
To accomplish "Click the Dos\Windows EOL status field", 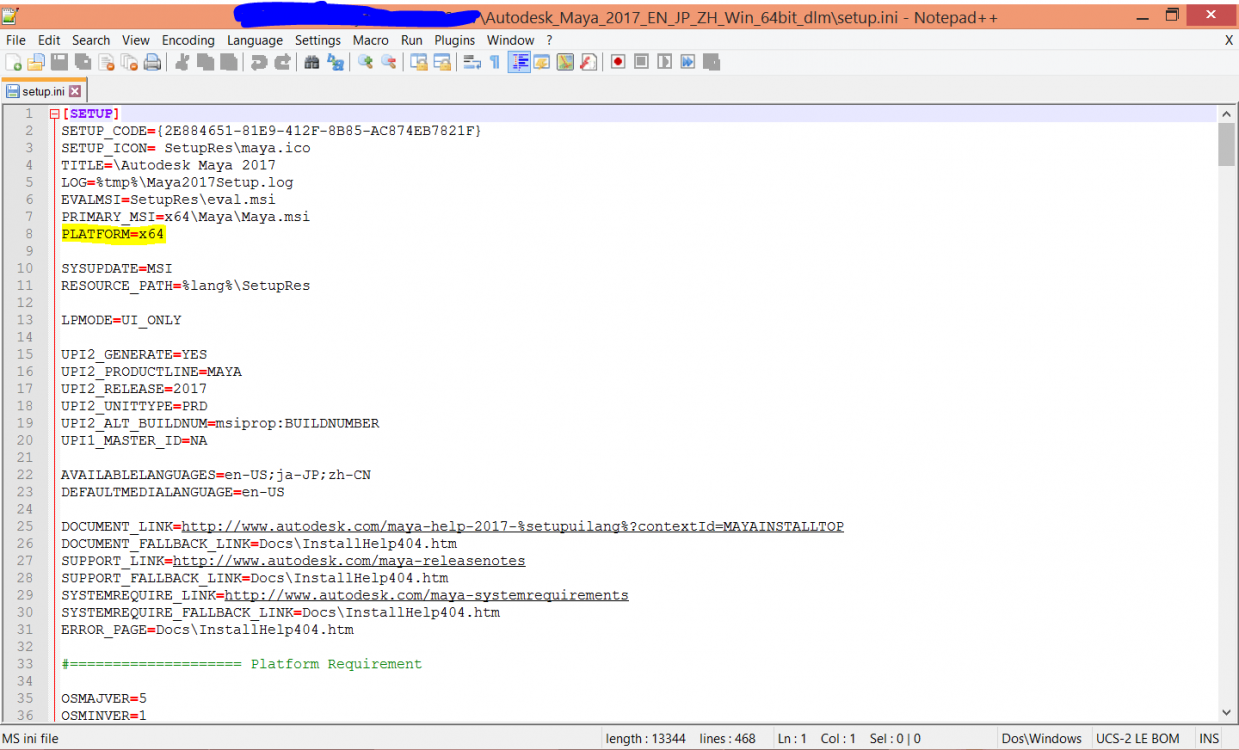I will [1041, 739].
